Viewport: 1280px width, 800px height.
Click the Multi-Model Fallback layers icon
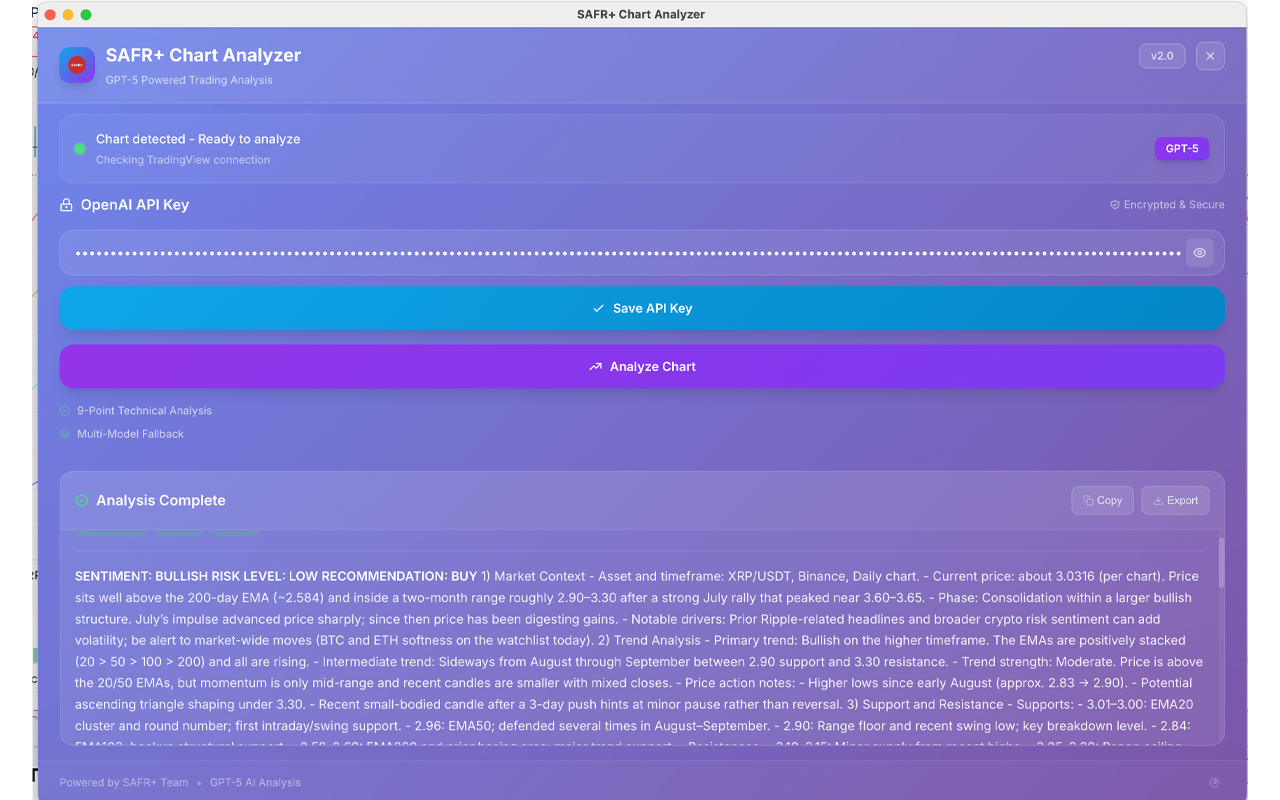pyautogui.click(x=65, y=434)
